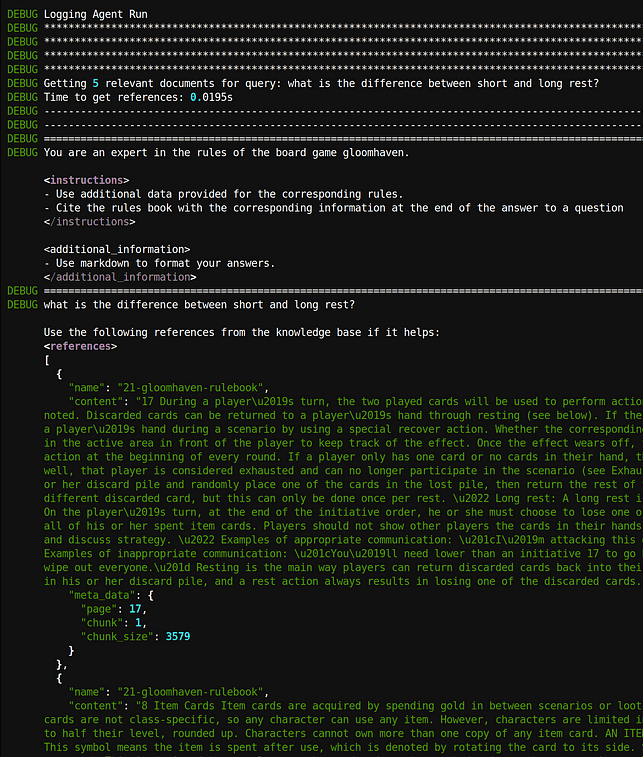
Task: Click the line starting "Examples of inappropriate communication"
Action: click(343, 554)
